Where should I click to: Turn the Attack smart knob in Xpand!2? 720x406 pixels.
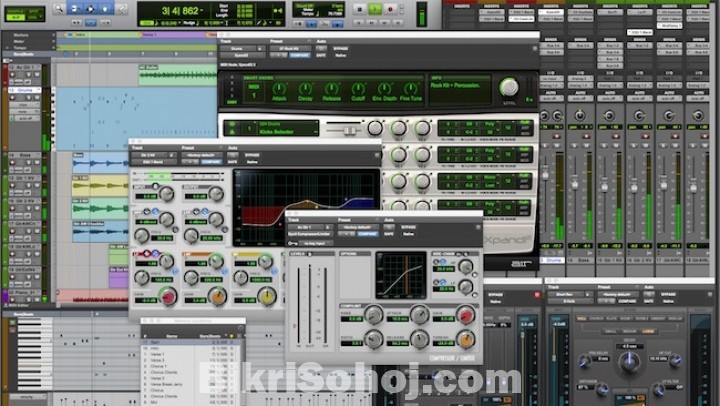tap(279, 89)
